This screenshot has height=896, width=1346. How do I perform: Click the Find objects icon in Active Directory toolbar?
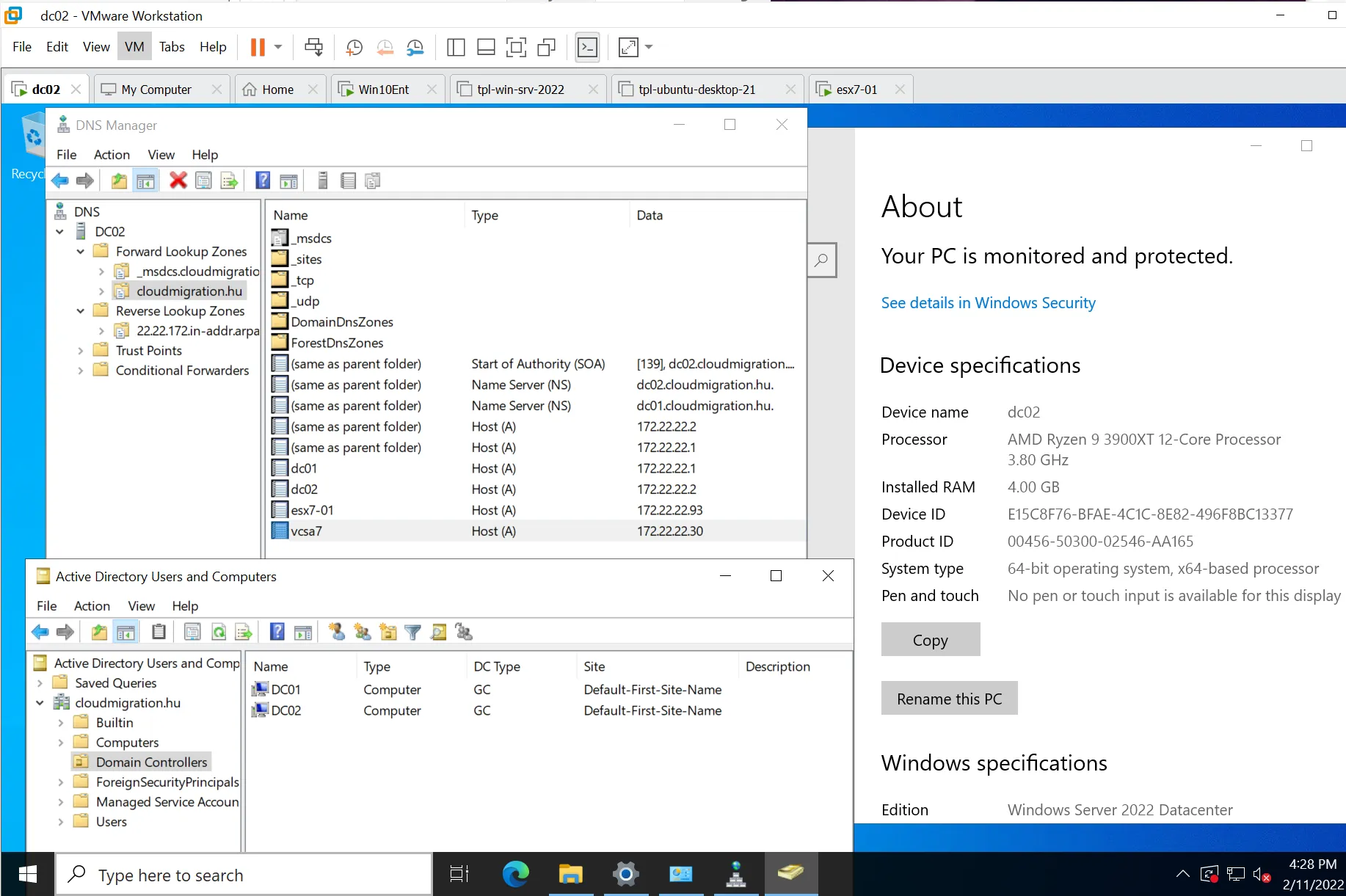pos(439,633)
